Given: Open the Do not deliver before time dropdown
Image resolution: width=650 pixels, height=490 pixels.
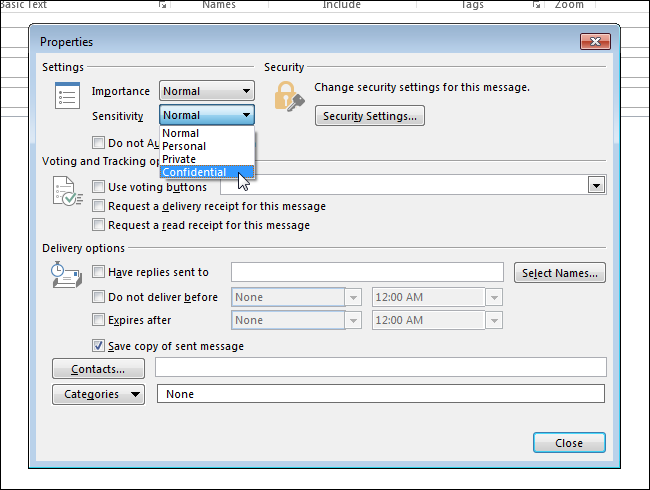Looking at the screenshot, I should click(x=494, y=297).
